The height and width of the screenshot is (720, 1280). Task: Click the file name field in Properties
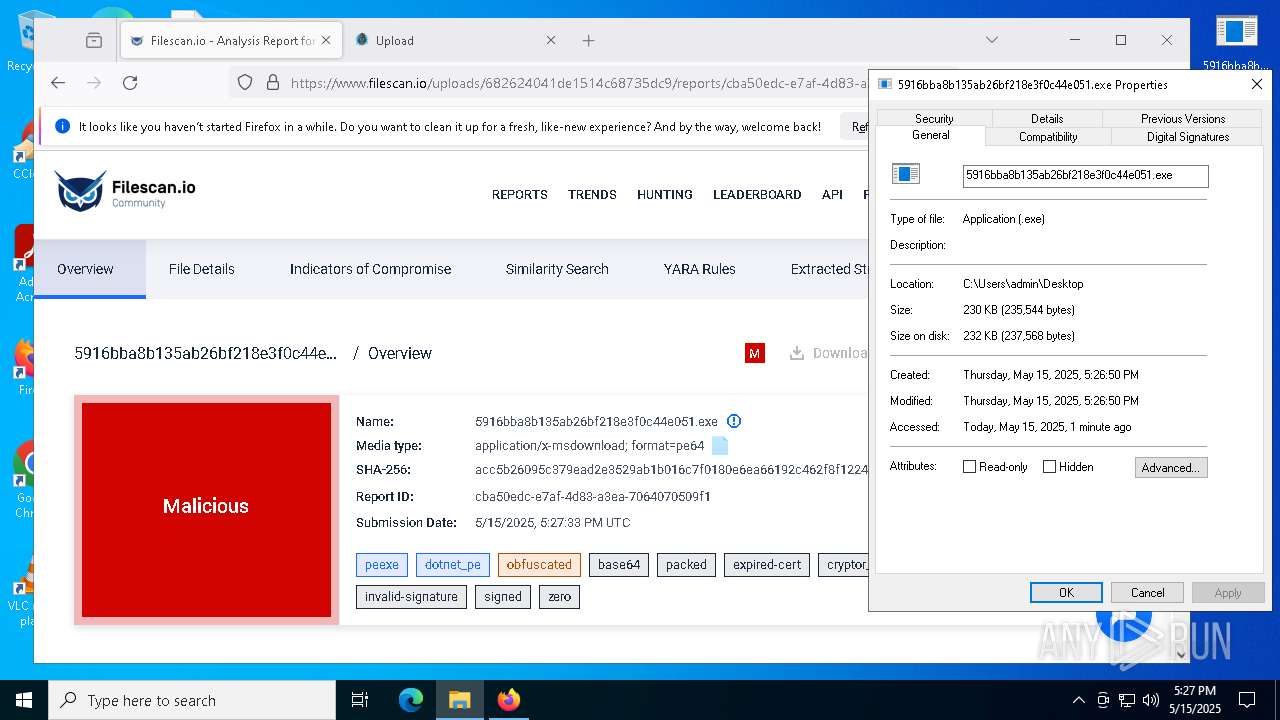1085,176
